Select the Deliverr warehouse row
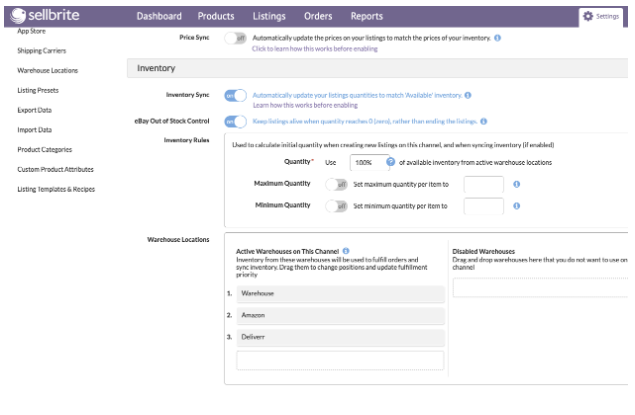 tap(340, 337)
